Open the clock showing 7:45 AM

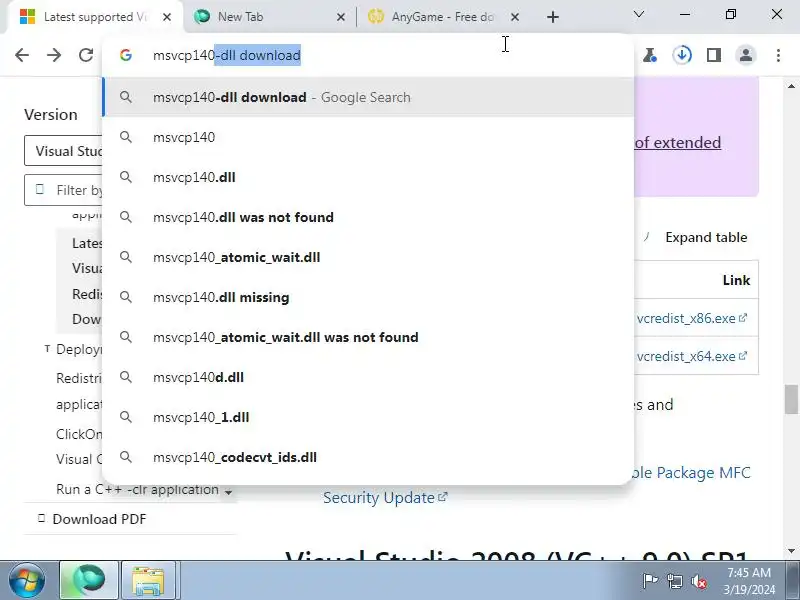tap(749, 581)
